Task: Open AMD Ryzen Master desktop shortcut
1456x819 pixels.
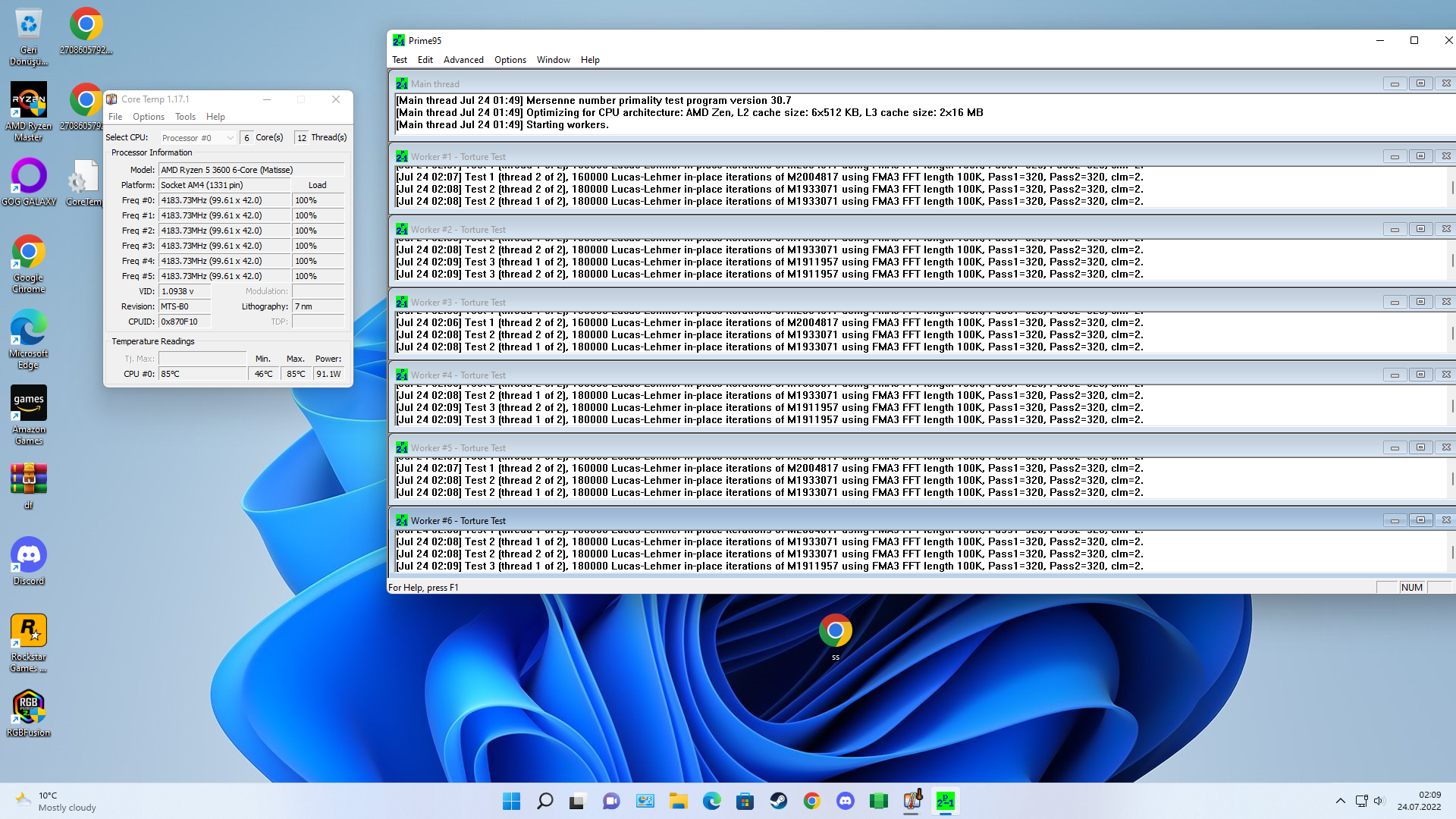Action: coord(28,111)
